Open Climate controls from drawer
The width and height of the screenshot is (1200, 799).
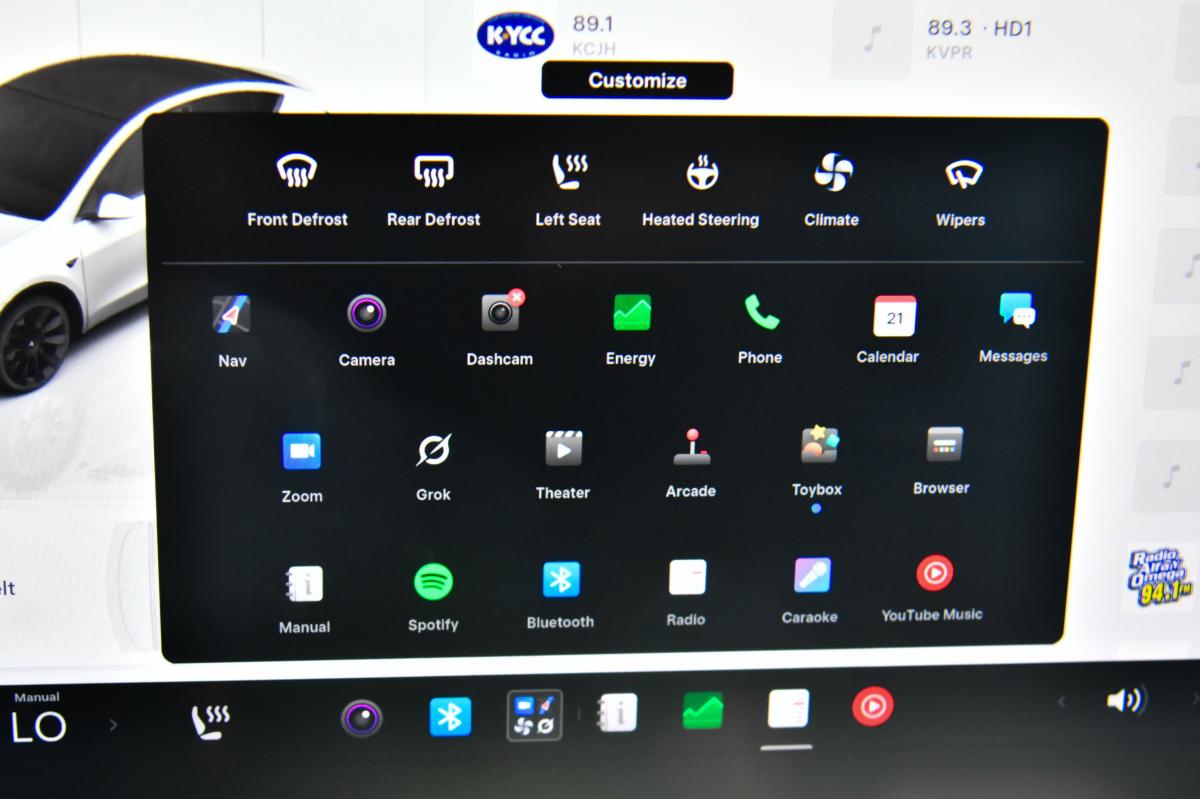832,190
